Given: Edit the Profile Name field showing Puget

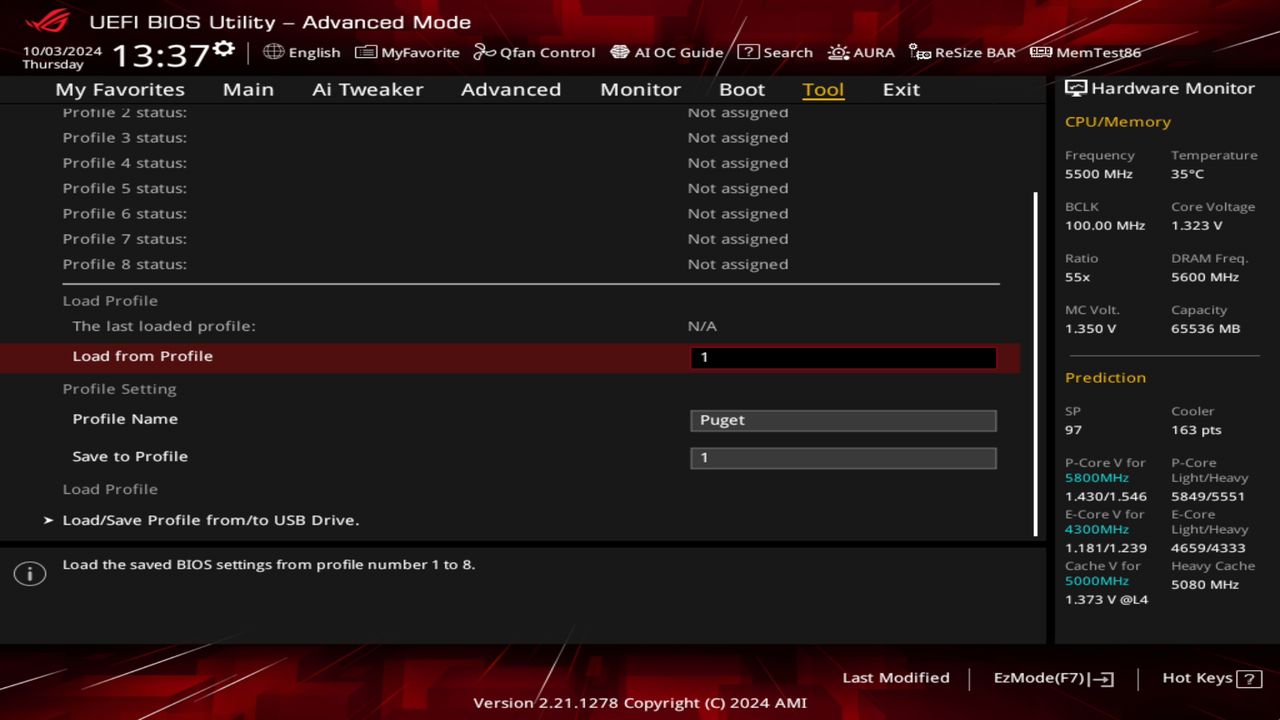Looking at the screenshot, I should tap(843, 420).
